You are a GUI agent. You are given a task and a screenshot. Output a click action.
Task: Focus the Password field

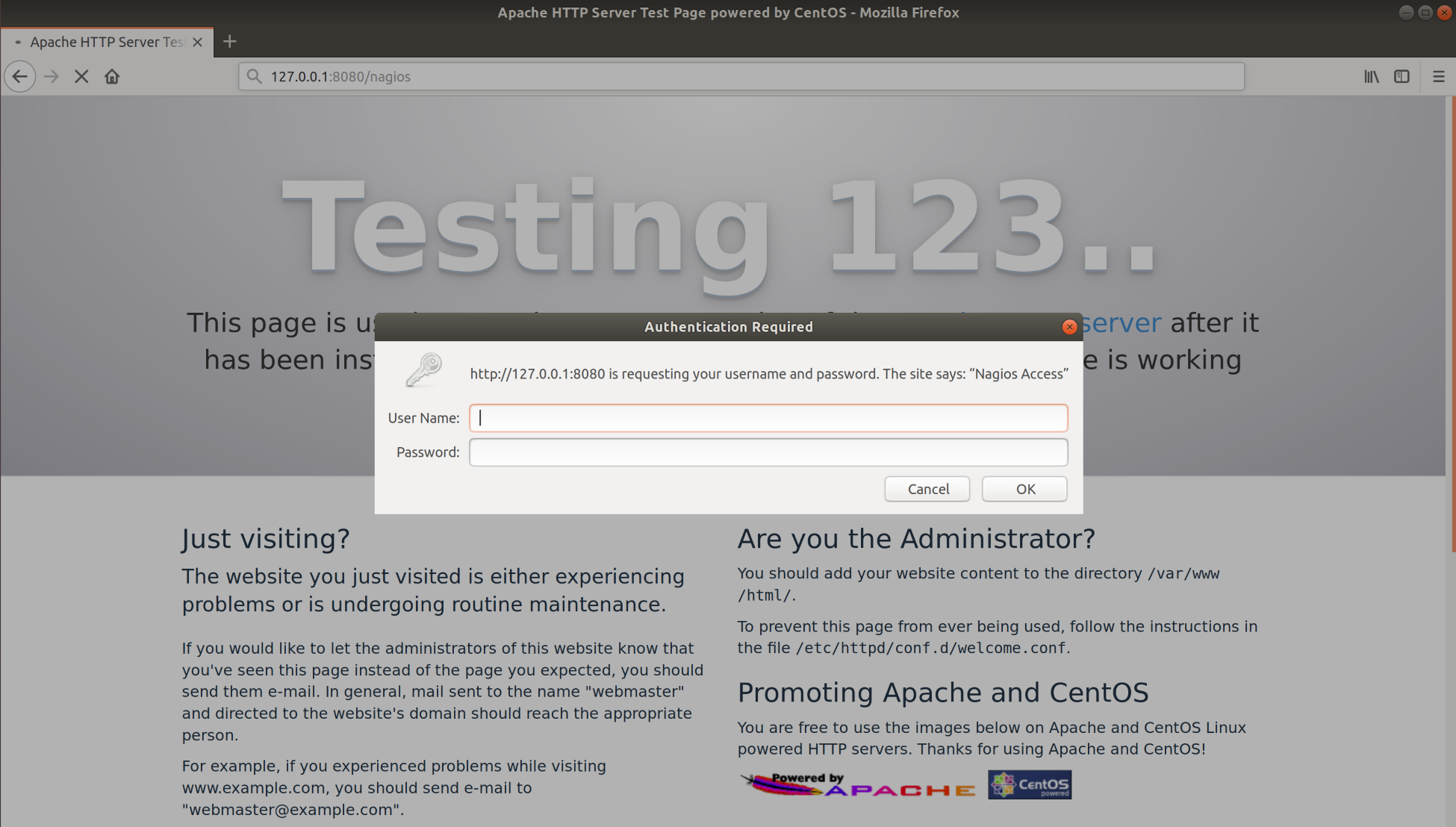768,452
